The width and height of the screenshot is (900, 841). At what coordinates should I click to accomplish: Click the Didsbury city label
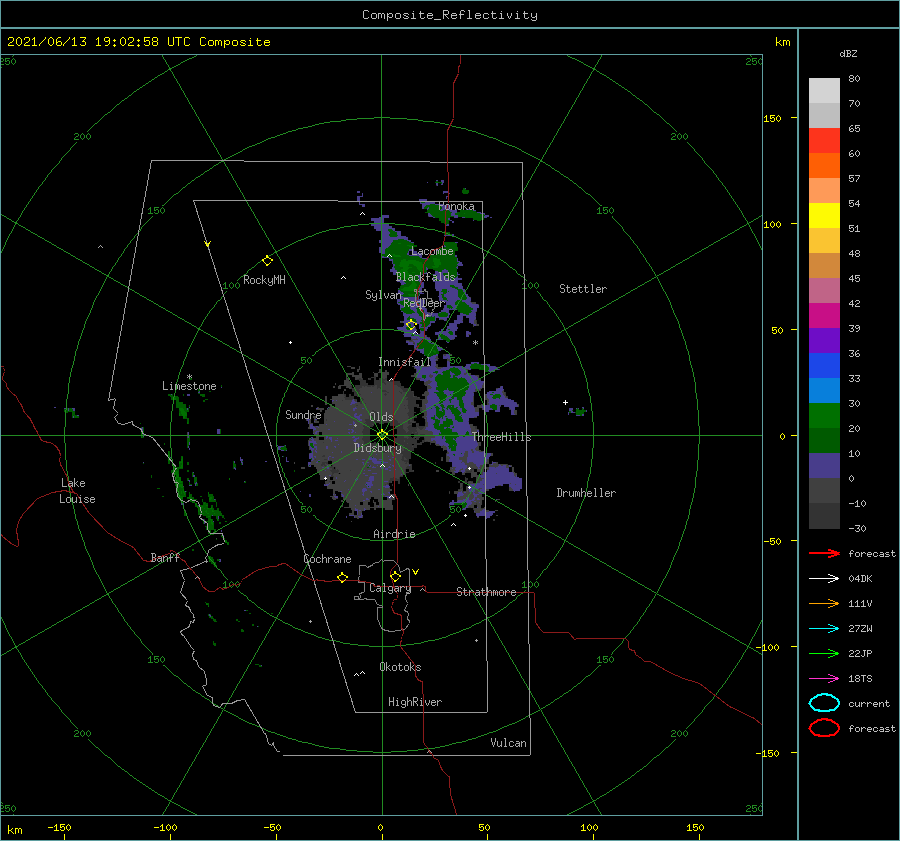(377, 448)
